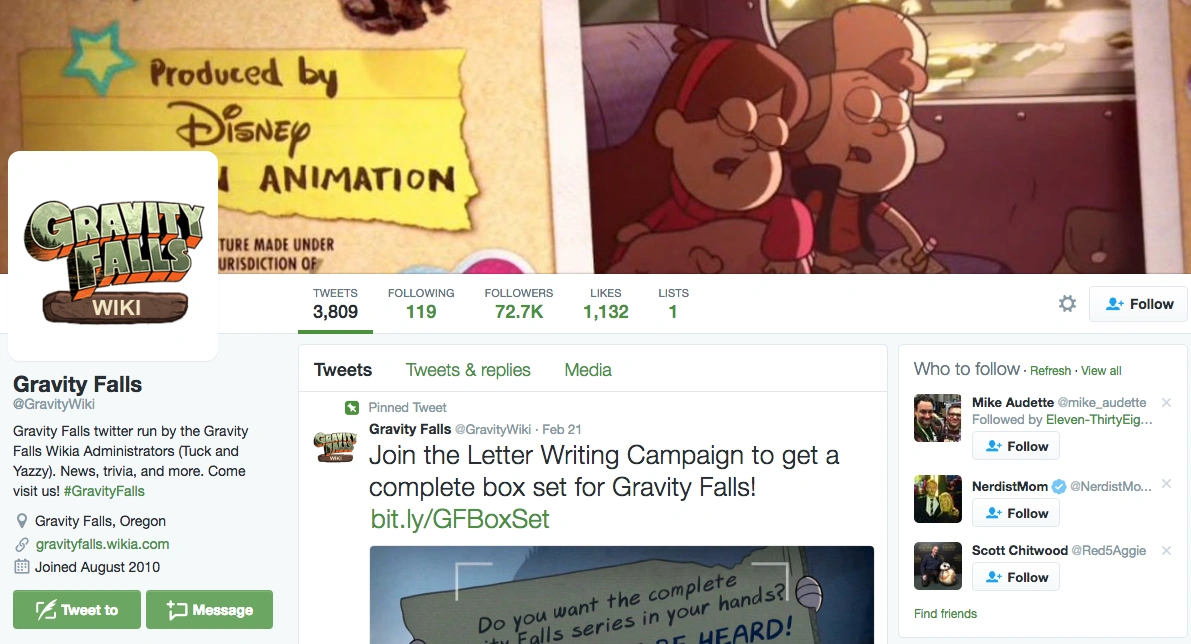Dismiss Mike Audette suggestion with X

point(1167,402)
